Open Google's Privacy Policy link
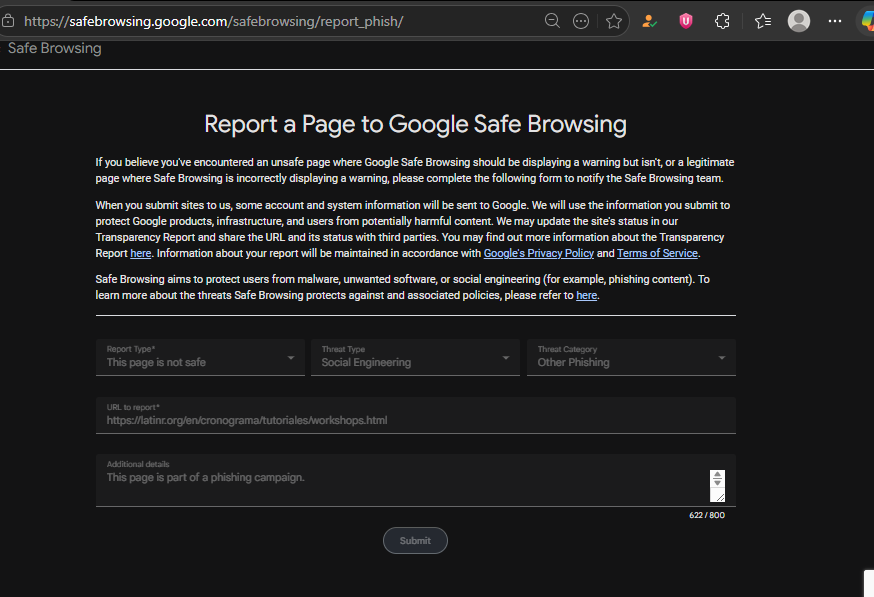 [538, 253]
